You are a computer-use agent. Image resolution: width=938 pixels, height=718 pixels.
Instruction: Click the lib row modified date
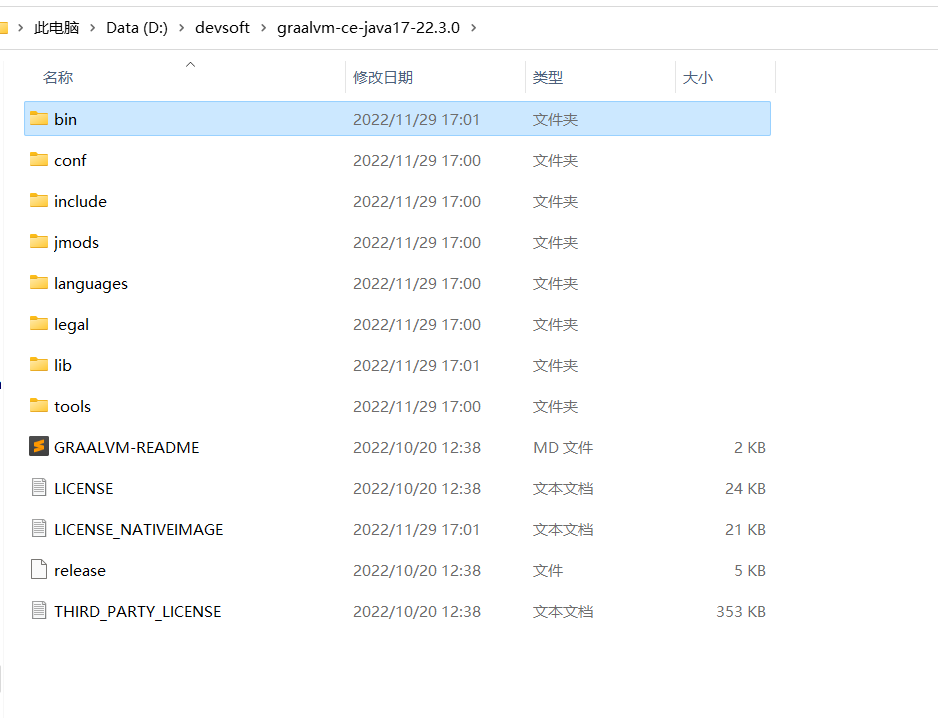[x=417, y=365]
